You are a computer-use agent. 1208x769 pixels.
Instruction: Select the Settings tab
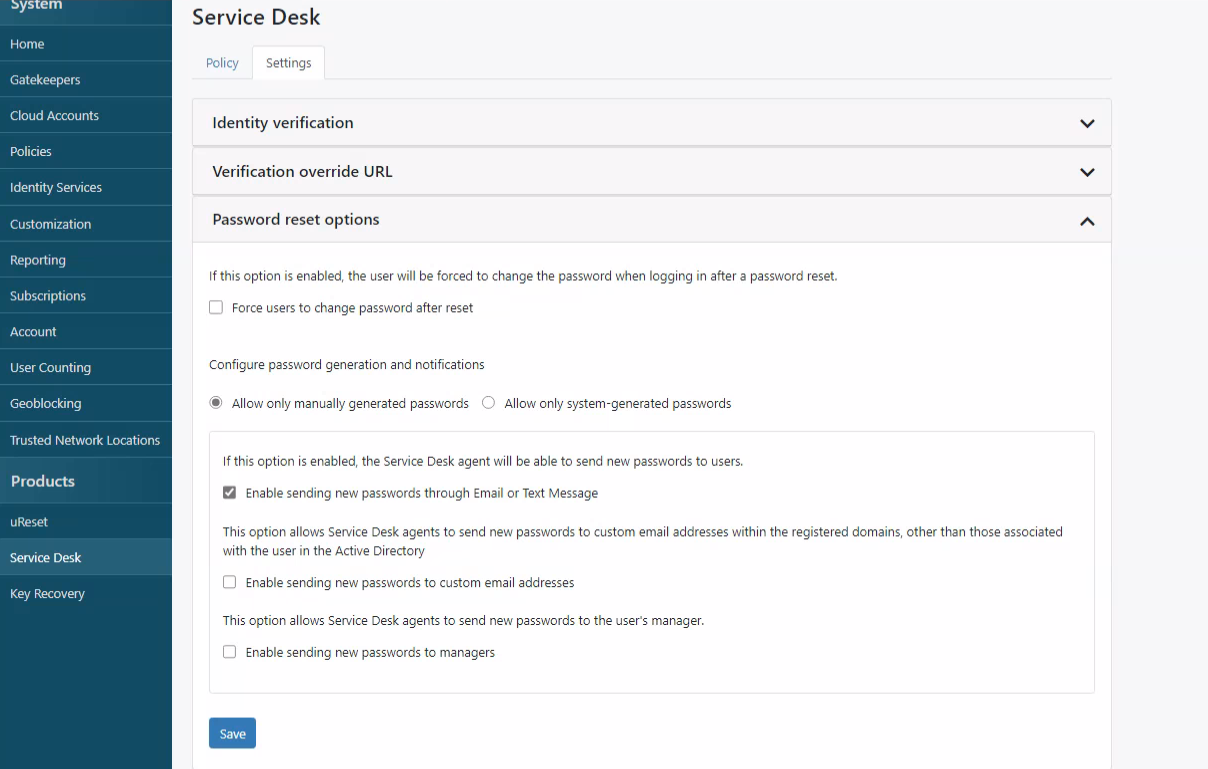pos(288,63)
